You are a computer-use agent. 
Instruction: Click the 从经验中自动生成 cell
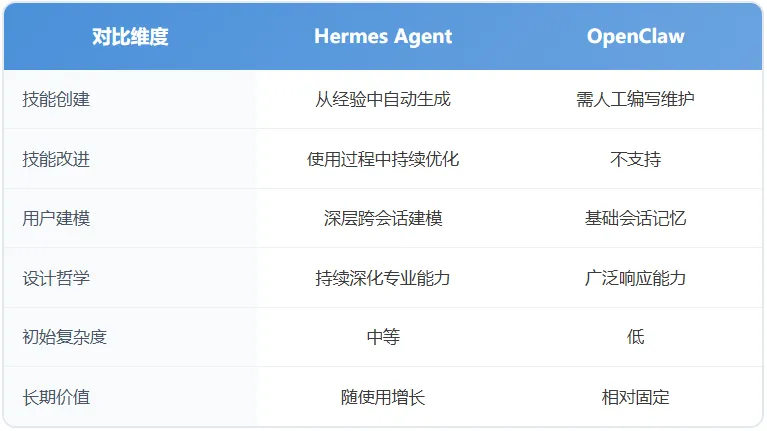pyautogui.click(x=383, y=99)
